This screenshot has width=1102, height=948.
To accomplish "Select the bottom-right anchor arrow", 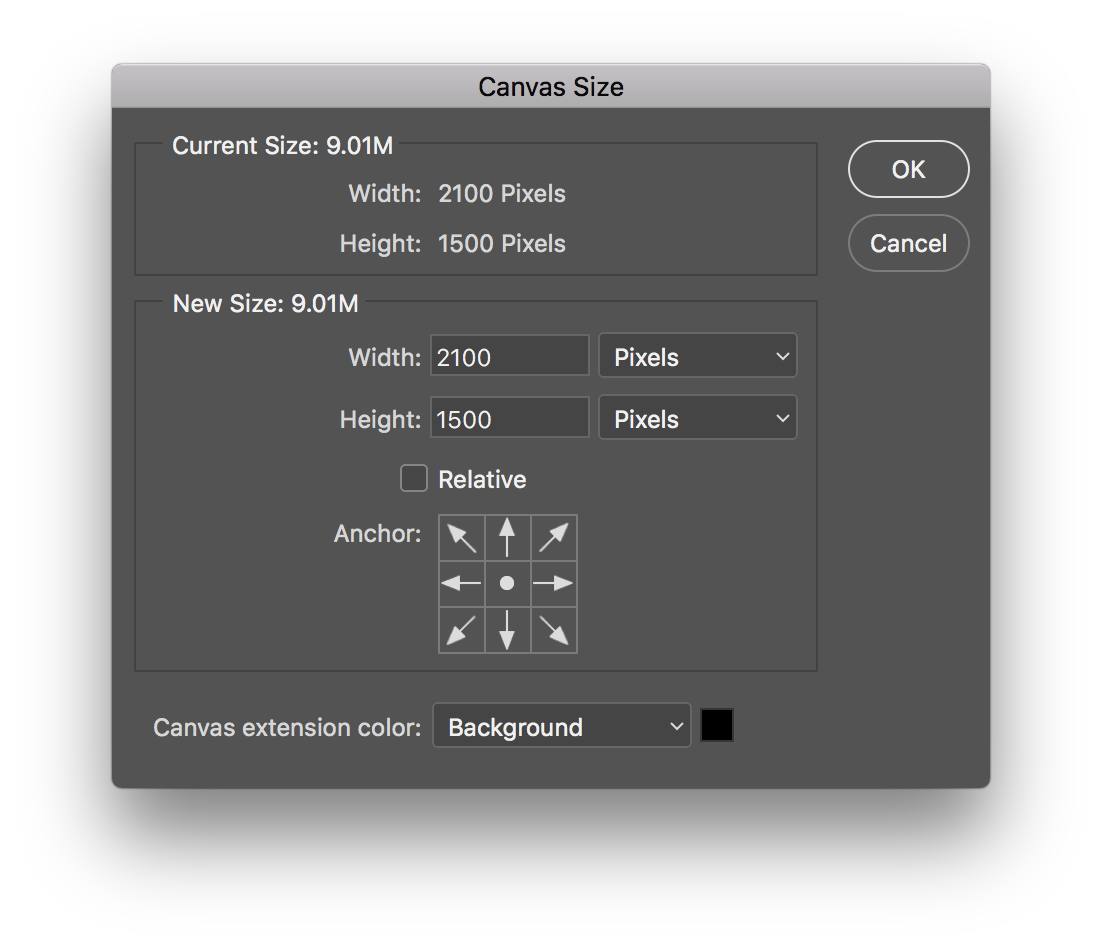I will pos(553,629).
